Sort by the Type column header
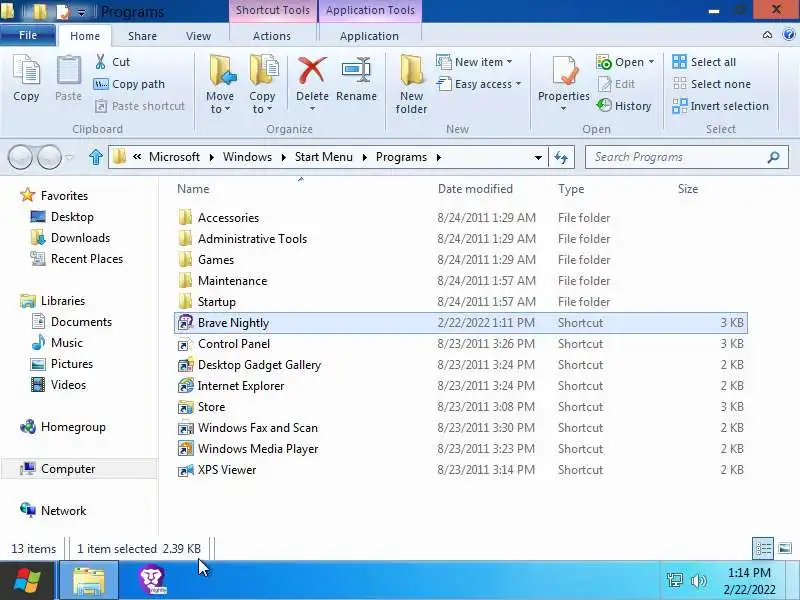Viewport: 800px width, 600px height. click(x=571, y=189)
